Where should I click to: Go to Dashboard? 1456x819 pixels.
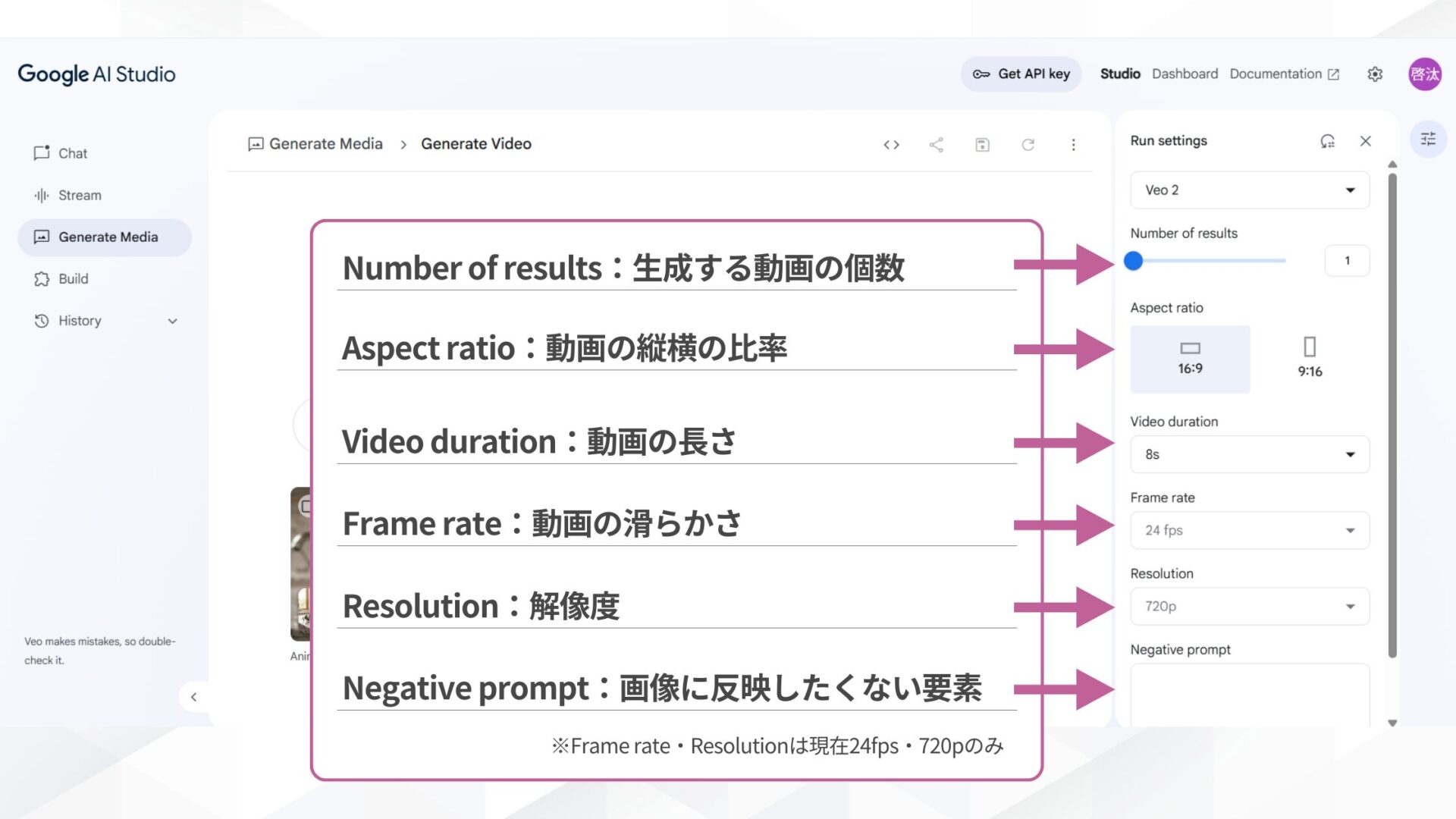pos(1185,74)
